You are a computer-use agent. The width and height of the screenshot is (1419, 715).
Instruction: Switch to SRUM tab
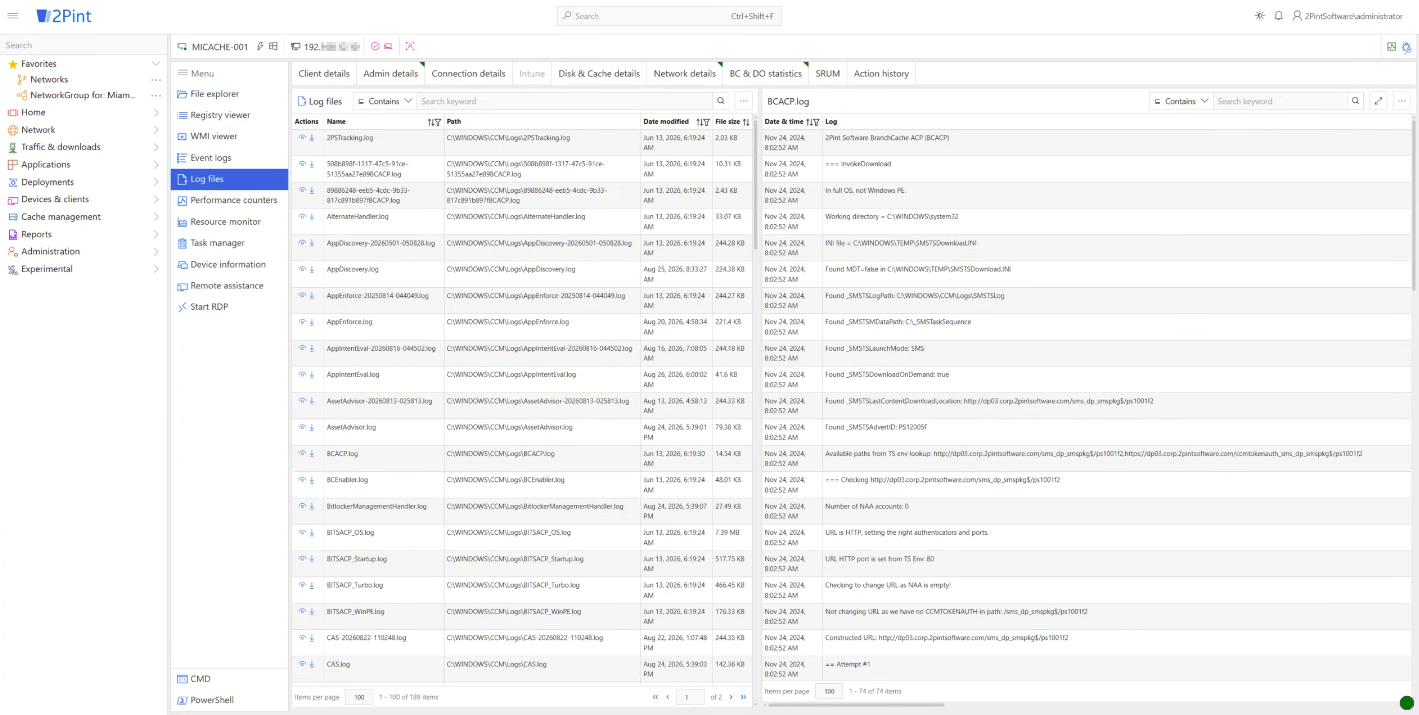click(828, 73)
